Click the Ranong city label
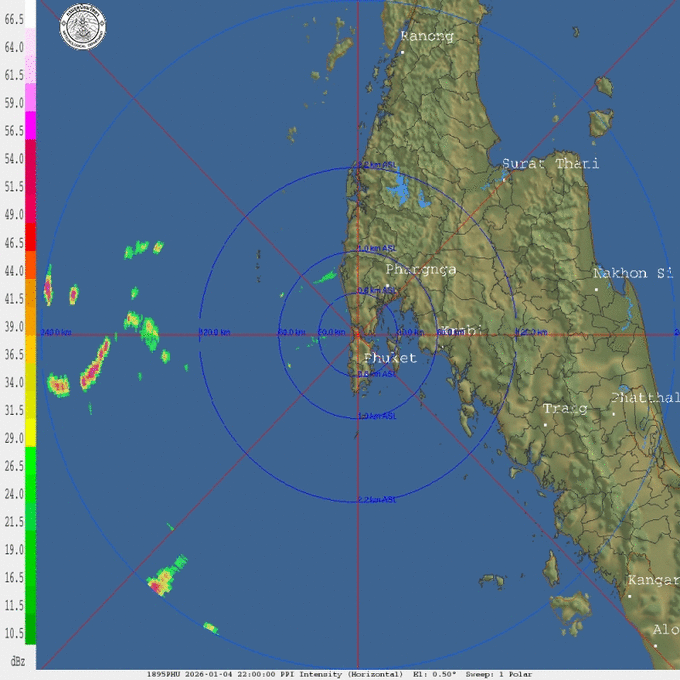 (x=427, y=36)
